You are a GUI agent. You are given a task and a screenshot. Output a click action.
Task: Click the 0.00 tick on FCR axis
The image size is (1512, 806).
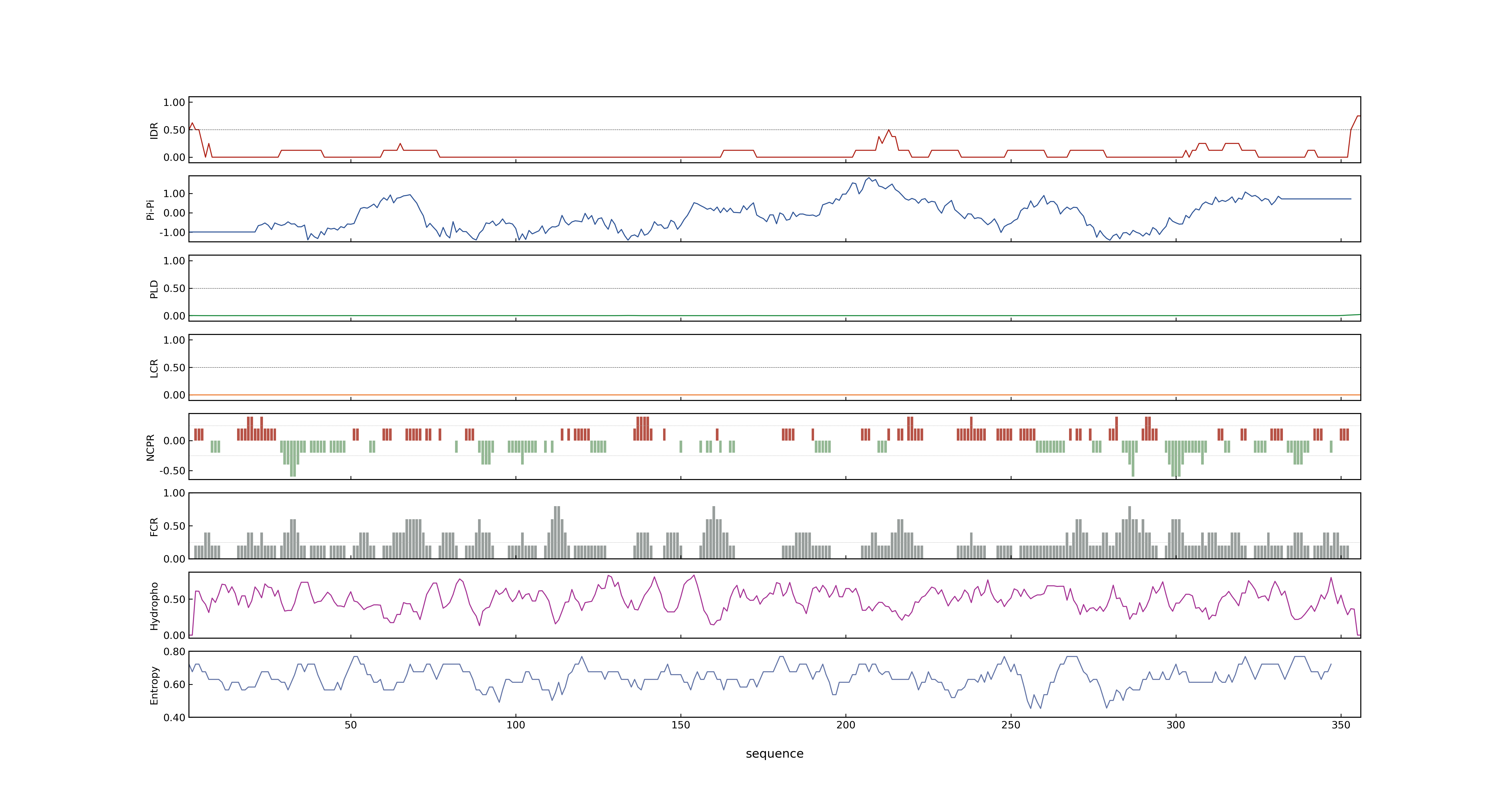(174, 559)
